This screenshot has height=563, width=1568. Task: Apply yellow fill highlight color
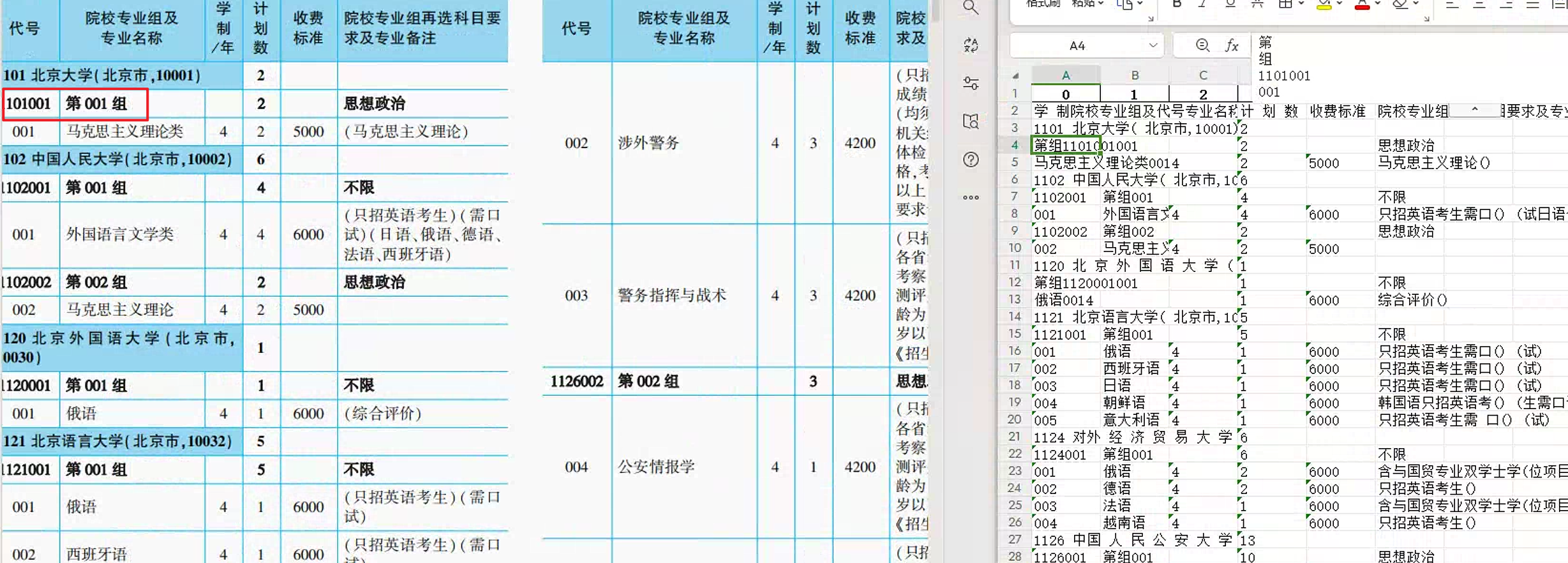point(1324,5)
